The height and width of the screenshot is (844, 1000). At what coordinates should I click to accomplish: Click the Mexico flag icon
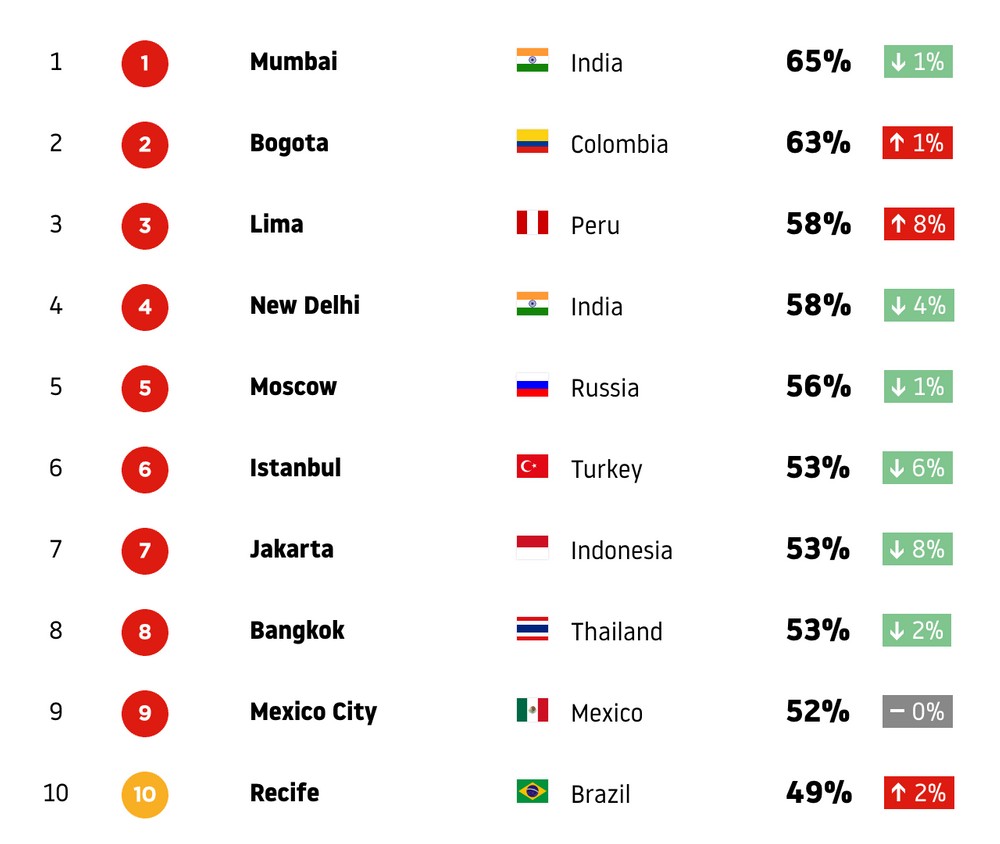click(x=532, y=710)
